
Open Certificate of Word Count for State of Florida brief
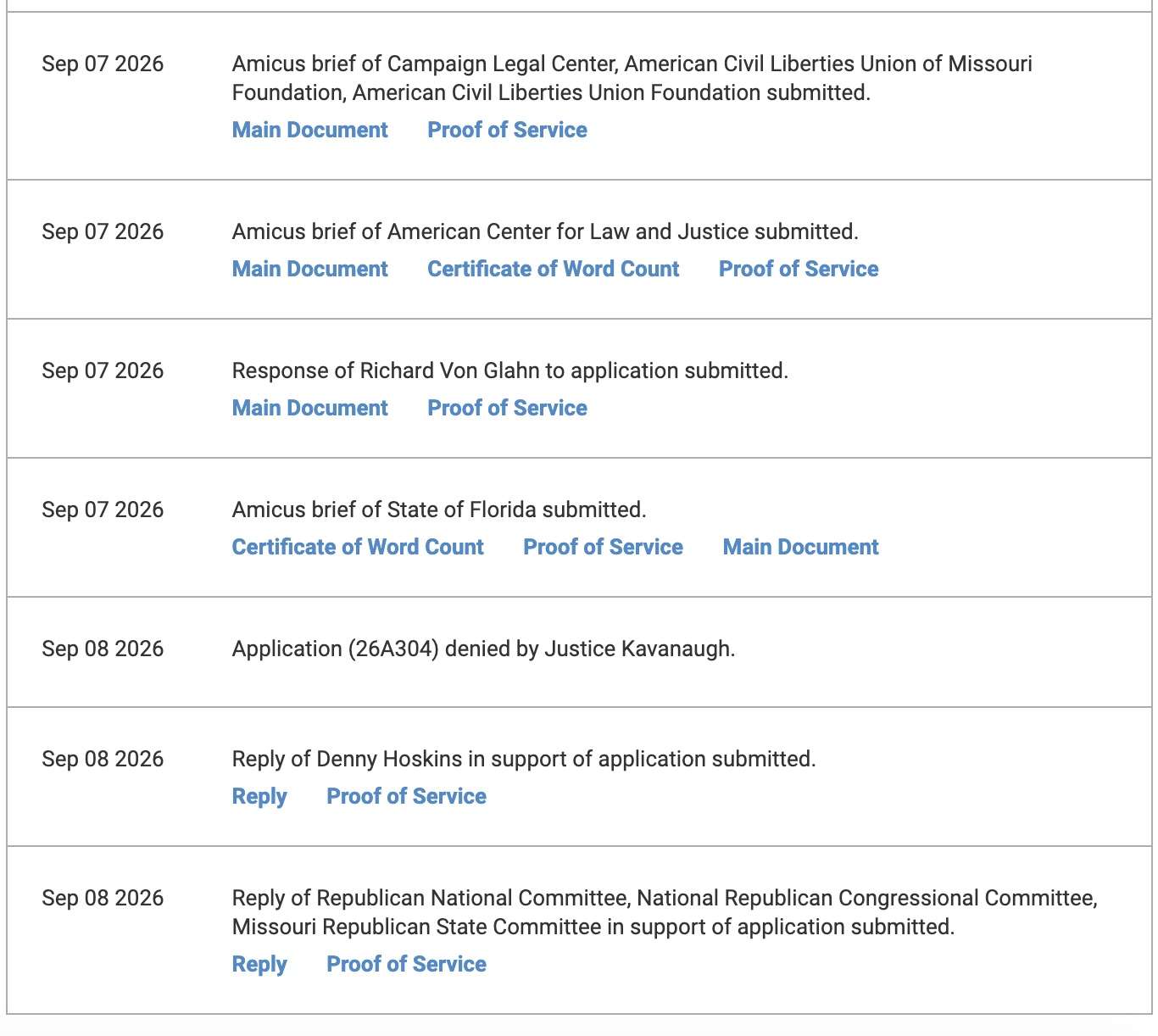point(358,547)
